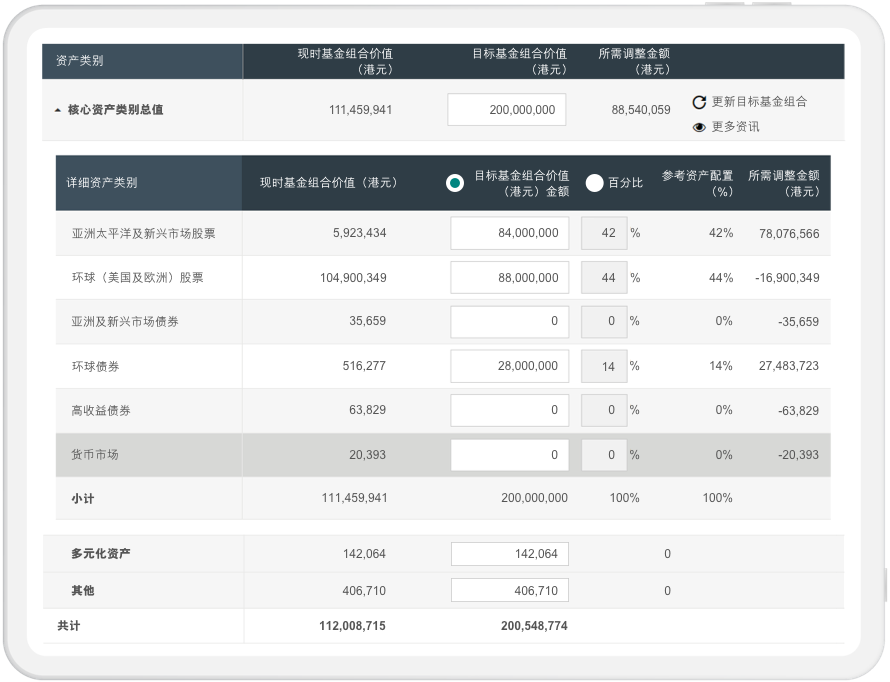Edit 高收益债券 target amount field
The width and height of the screenshot is (890, 682).
pyautogui.click(x=510, y=410)
